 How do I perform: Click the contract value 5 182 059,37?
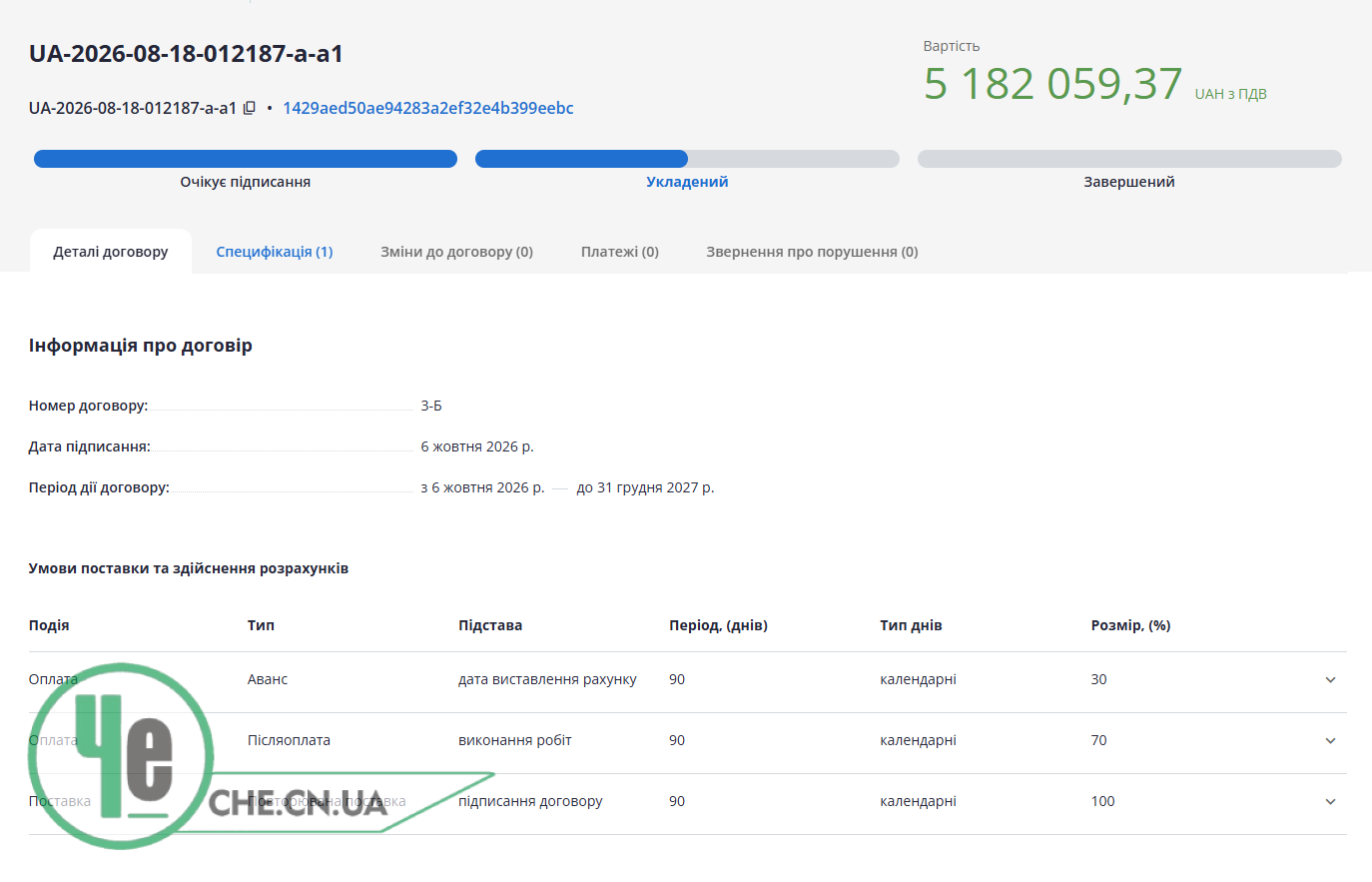[1052, 84]
